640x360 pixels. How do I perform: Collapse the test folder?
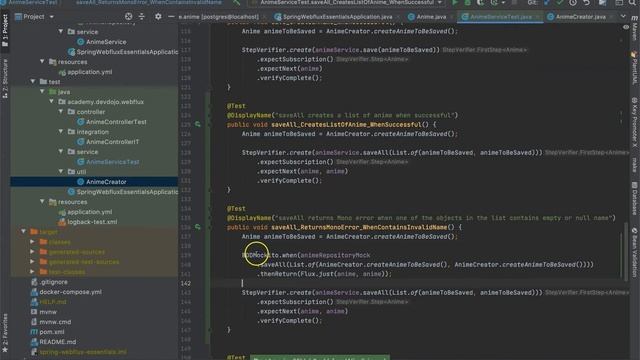(33, 82)
